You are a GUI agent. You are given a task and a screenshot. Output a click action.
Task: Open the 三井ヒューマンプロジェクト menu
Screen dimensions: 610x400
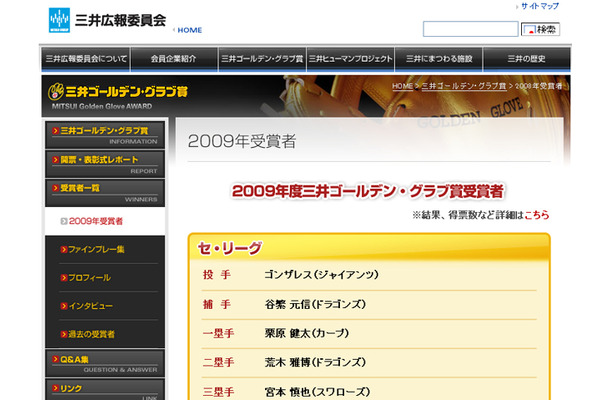350,59
